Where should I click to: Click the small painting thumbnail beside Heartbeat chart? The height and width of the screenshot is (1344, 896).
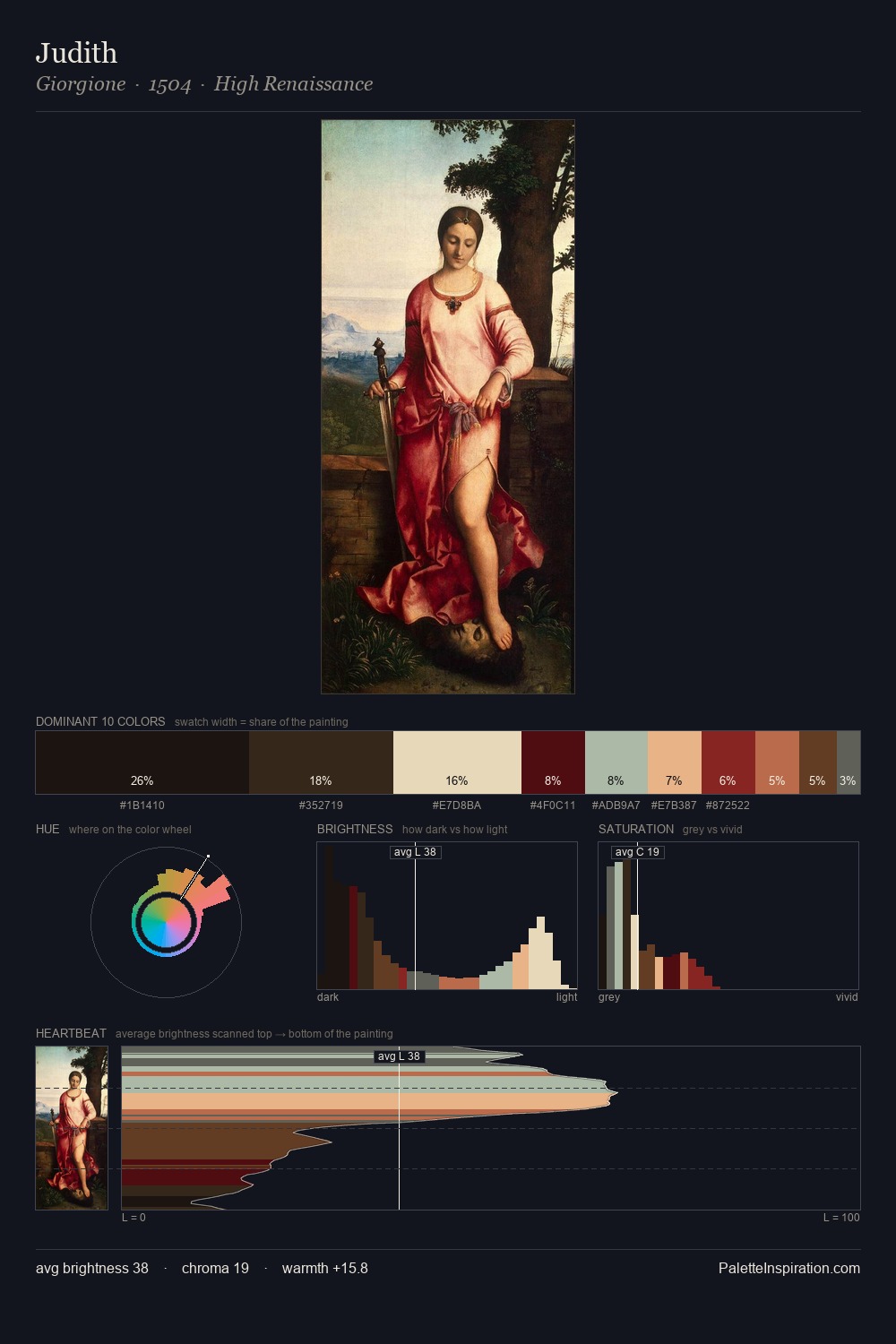coord(72,1128)
